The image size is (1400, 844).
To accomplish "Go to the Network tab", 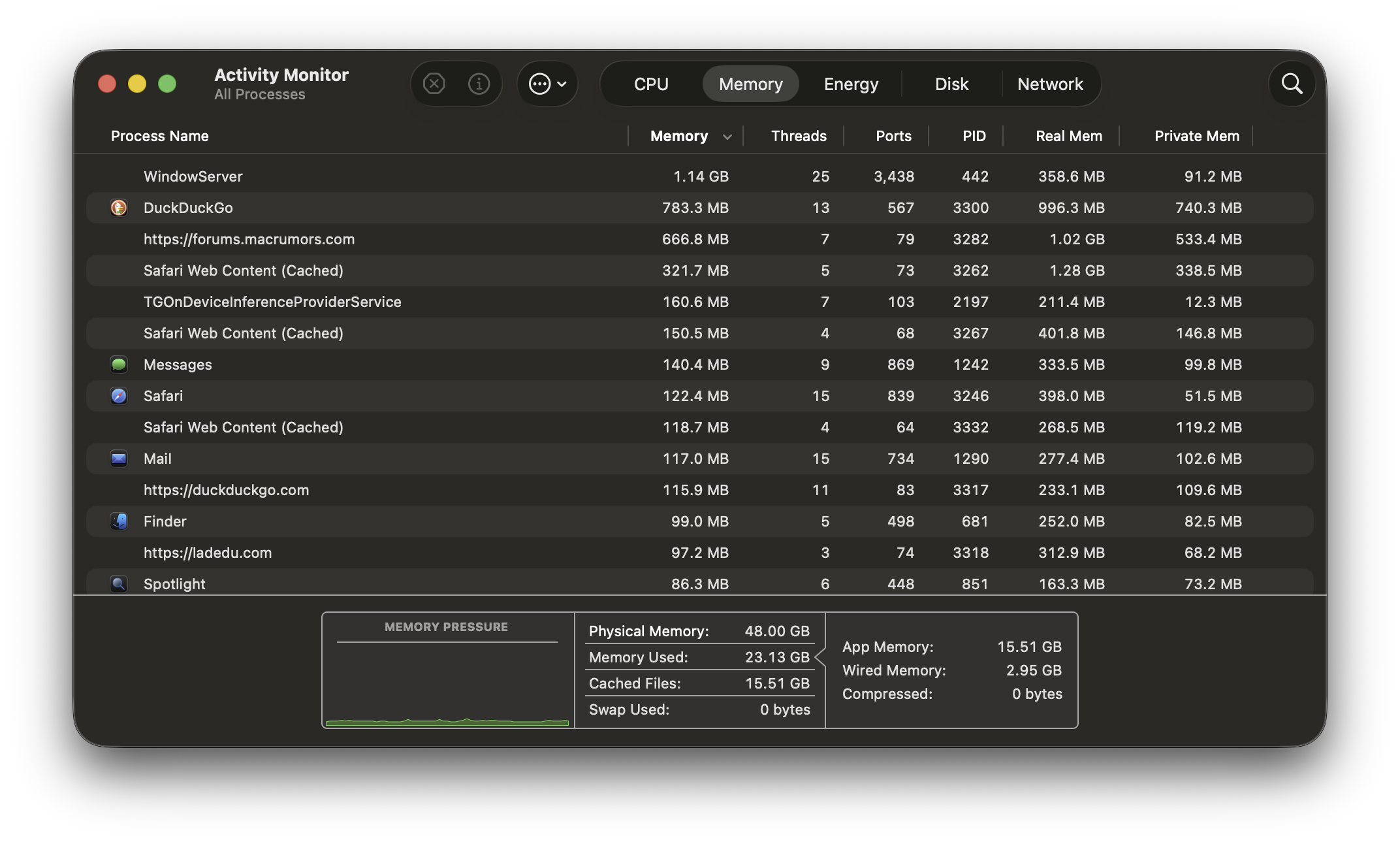I will pyautogui.click(x=1050, y=84).
